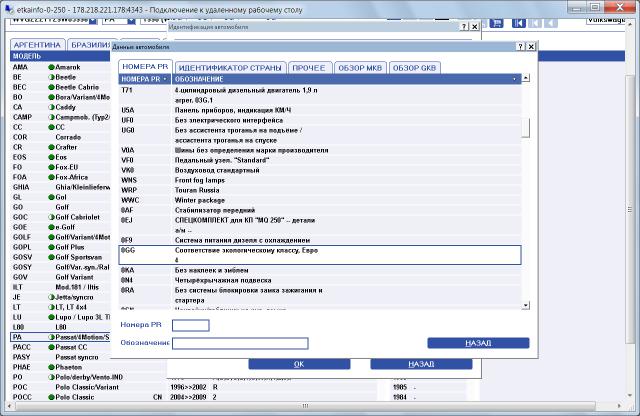The width and height of the screenshot is (640, 416).
Task: Open the 'PA' model dropdown arrow
Action: [x=131, y=20]
